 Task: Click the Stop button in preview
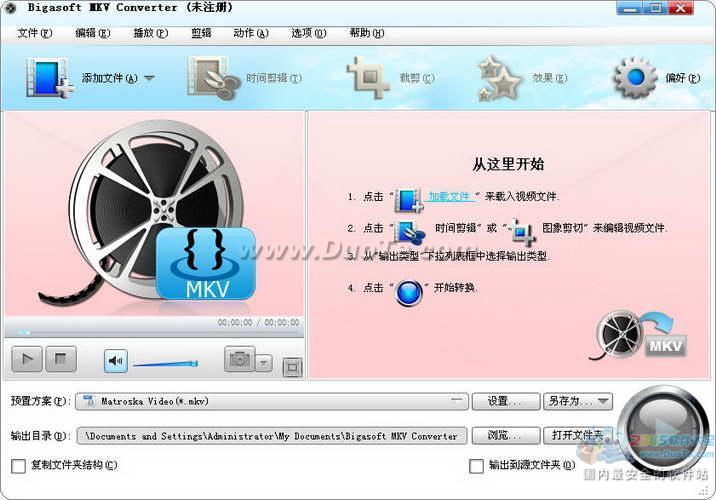pos(61,359)
